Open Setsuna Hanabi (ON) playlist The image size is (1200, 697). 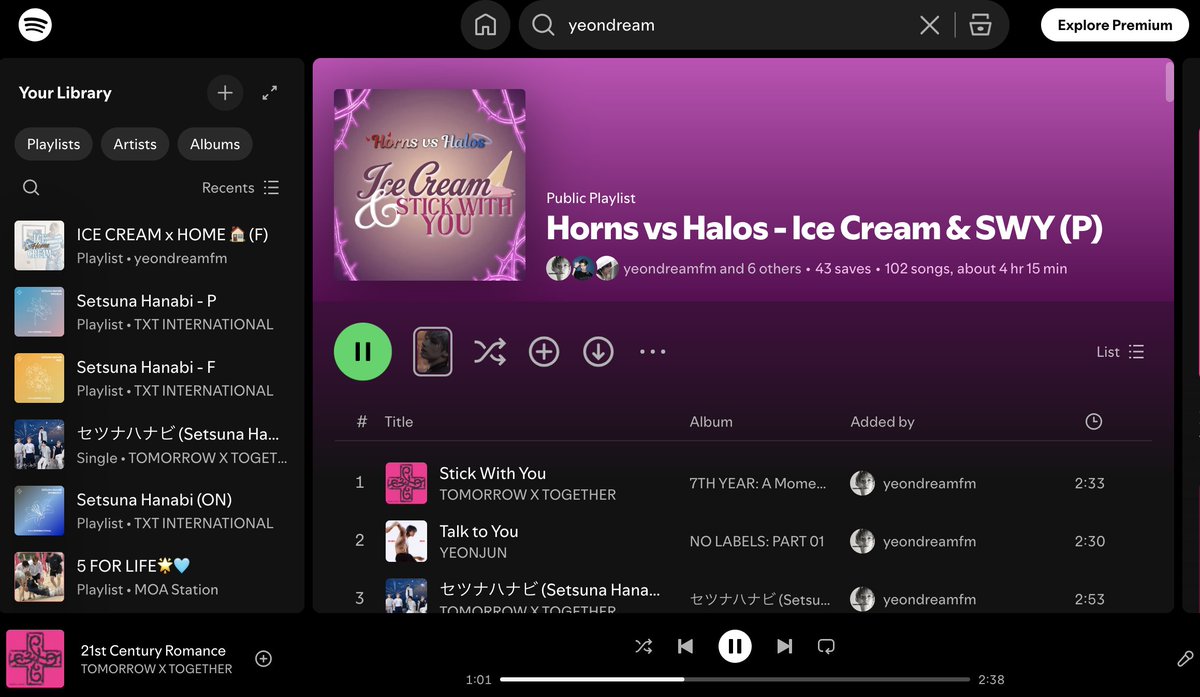click(152, 511)
